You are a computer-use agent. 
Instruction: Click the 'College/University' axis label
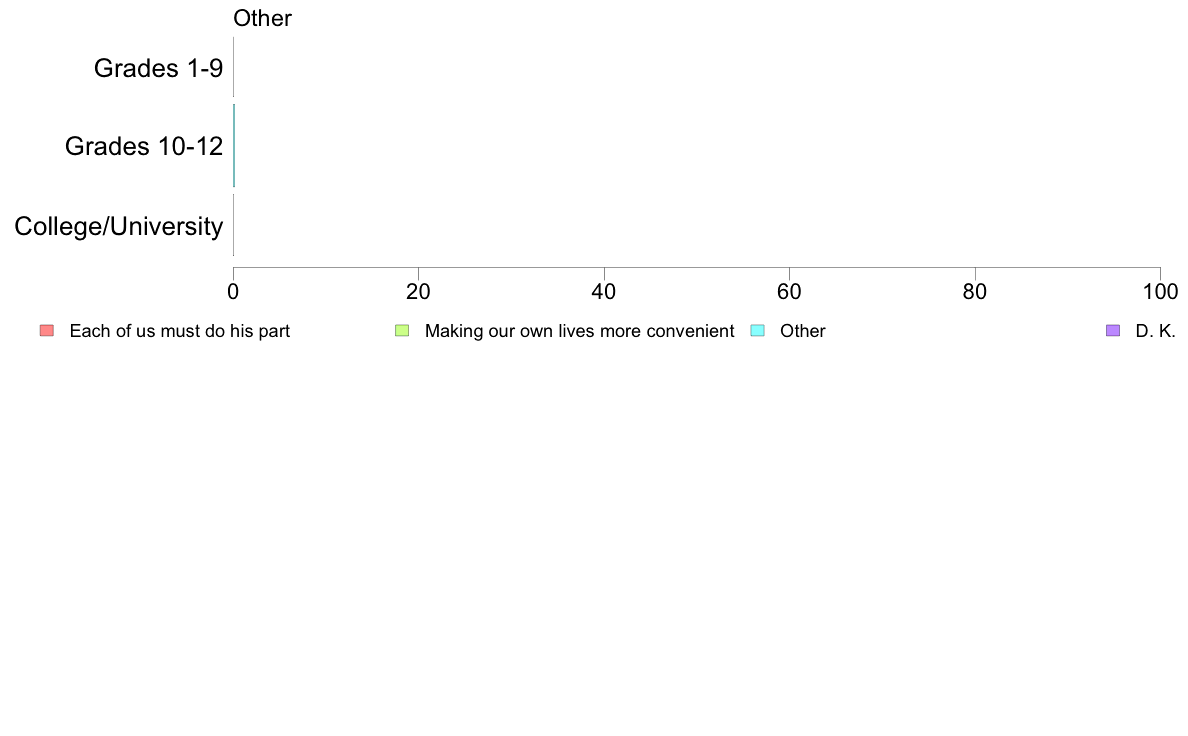(119, 226)
